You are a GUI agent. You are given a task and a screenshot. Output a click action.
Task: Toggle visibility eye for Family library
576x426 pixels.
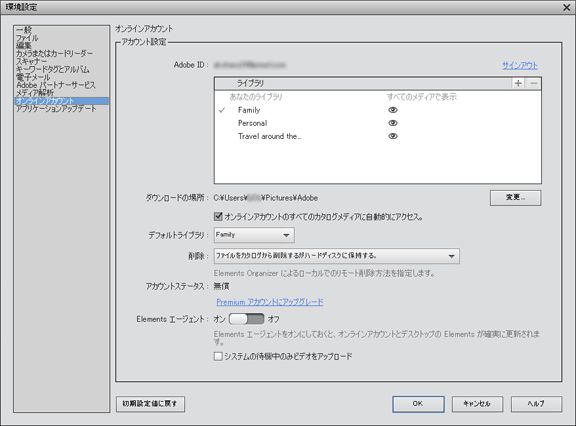[393, 110]
